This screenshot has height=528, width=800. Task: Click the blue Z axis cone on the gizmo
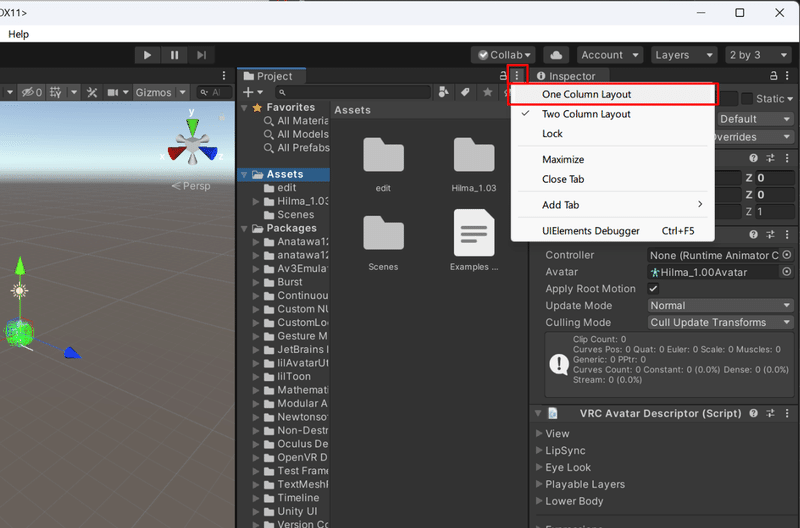209,153
